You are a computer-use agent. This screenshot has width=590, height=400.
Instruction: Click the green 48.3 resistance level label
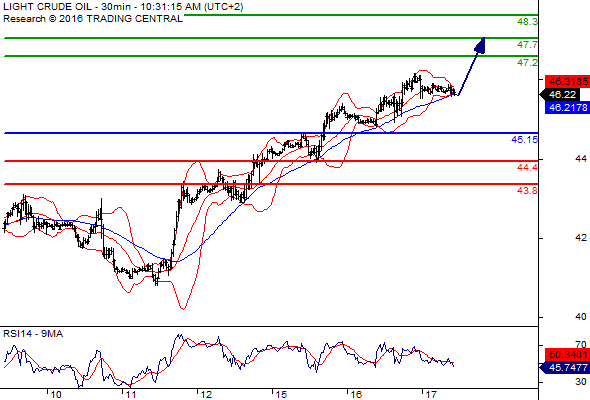[527, 22]
